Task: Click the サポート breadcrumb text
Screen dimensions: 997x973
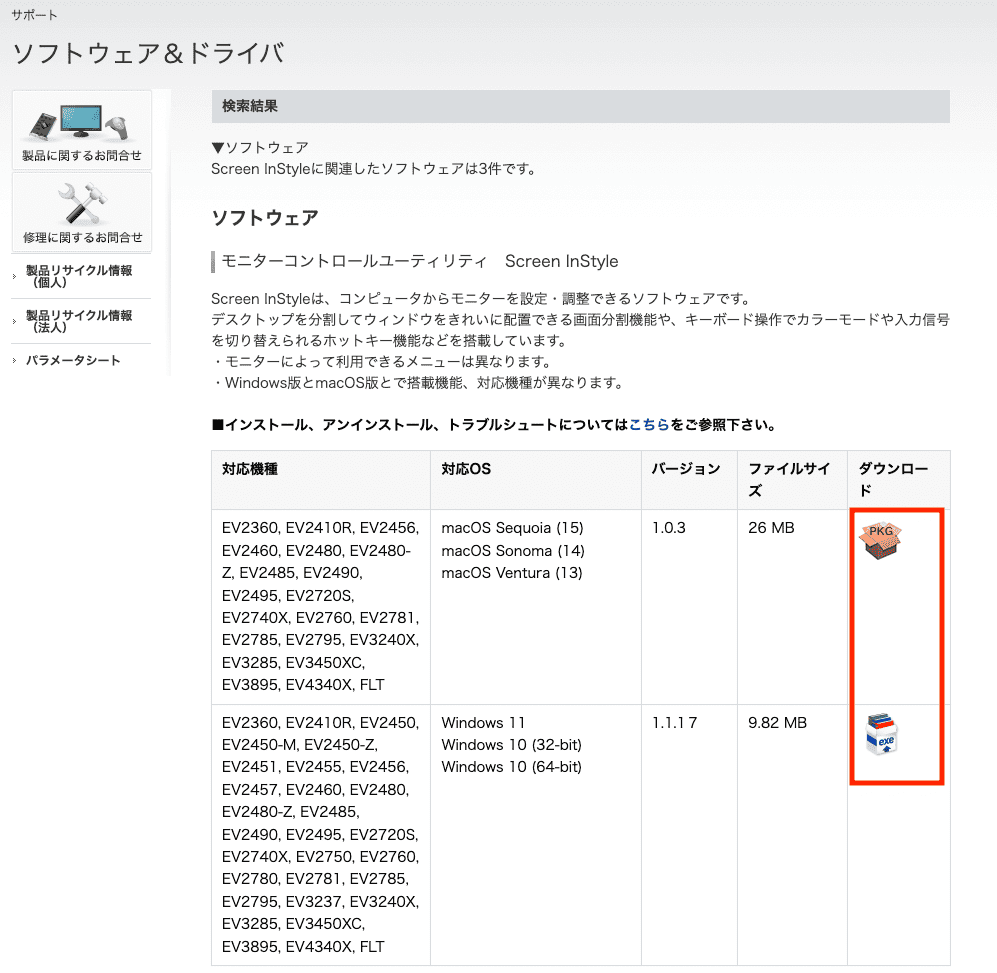Action: coord(34,15)
